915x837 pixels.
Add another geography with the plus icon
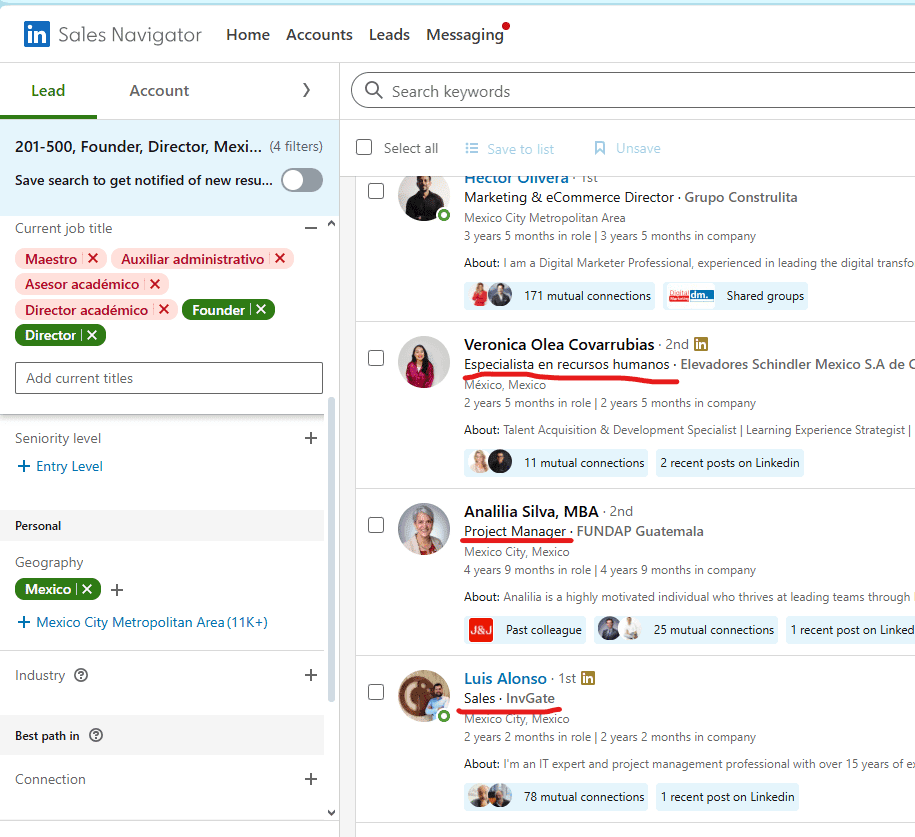[x=117, y=590]
